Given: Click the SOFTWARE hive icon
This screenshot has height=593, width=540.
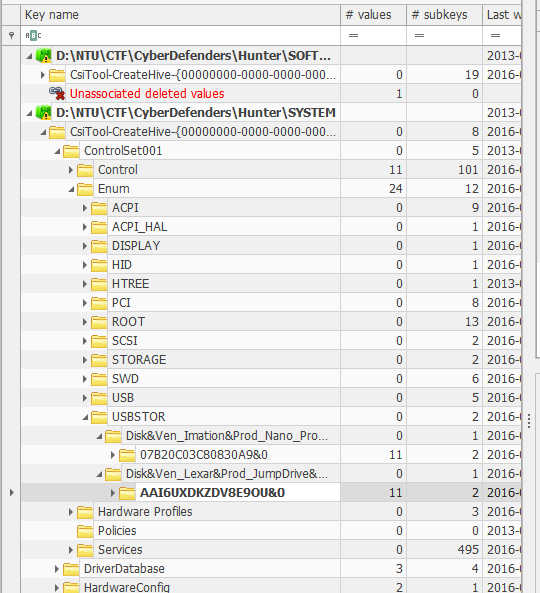Looking at the screenshot, I should click(43, 56).
